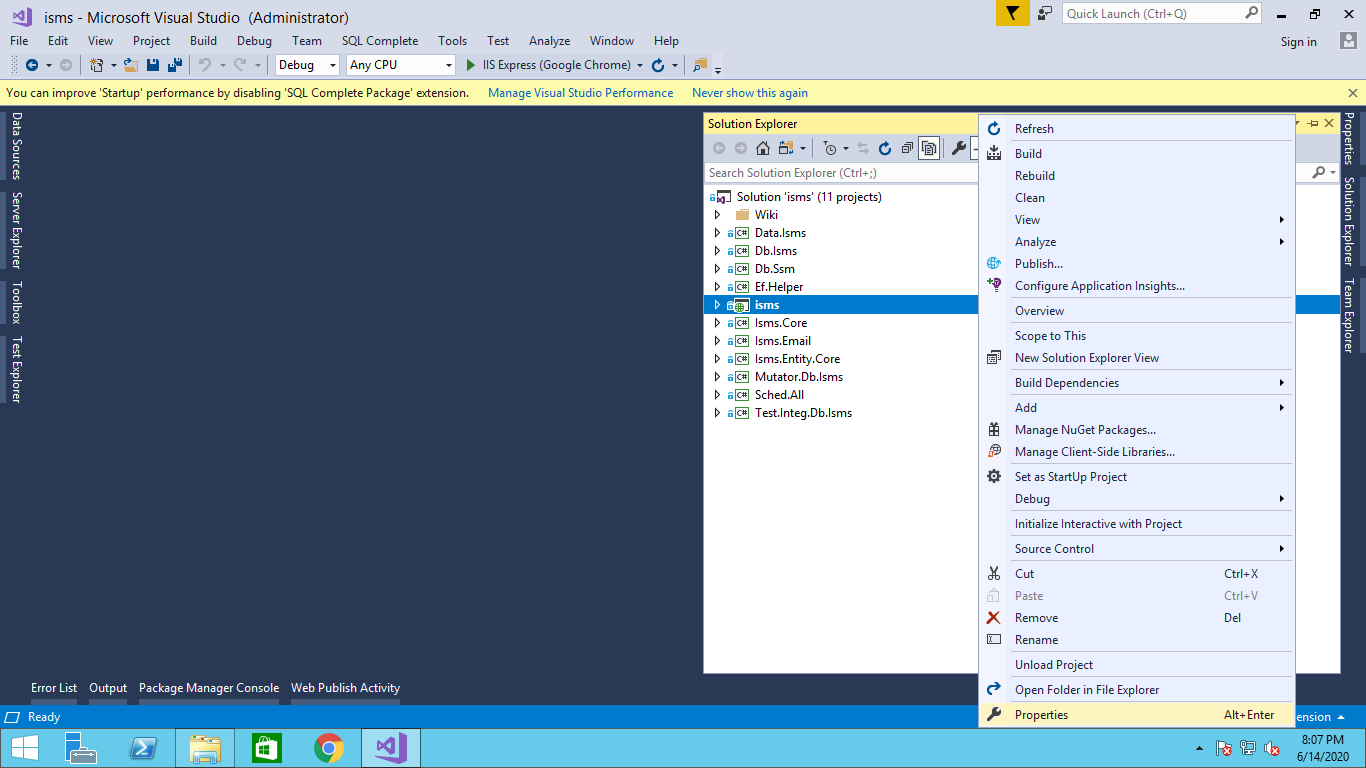
Task: Click the Home icon in Solution Explorer
Action: tap(763, 148)
